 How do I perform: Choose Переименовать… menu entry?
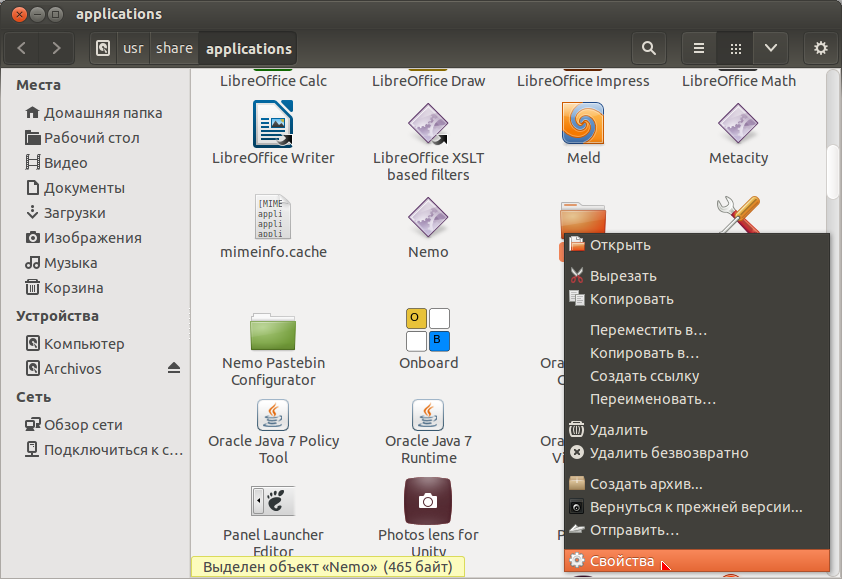[696, 399]
